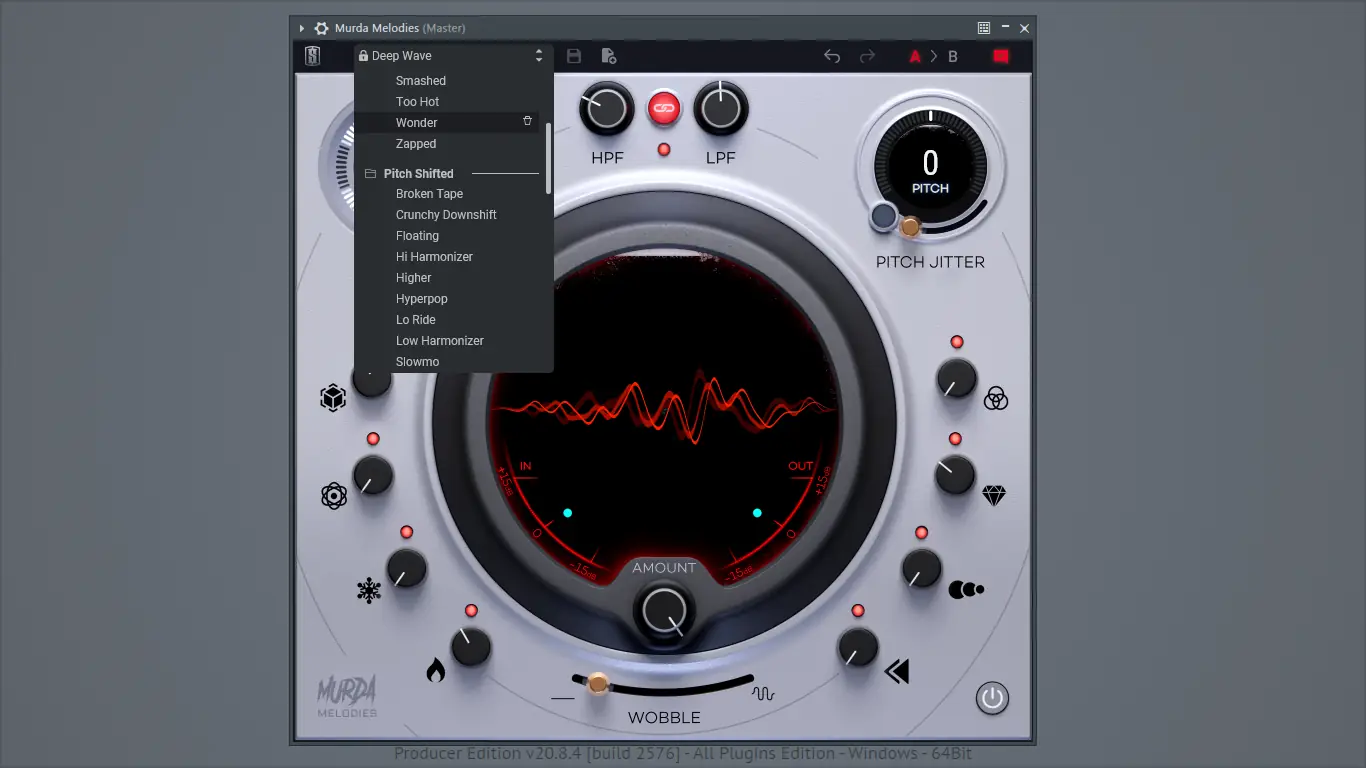Screen dimensions: 1366x768
Task: Click the cube effect icon
Action: pos(333,399)
